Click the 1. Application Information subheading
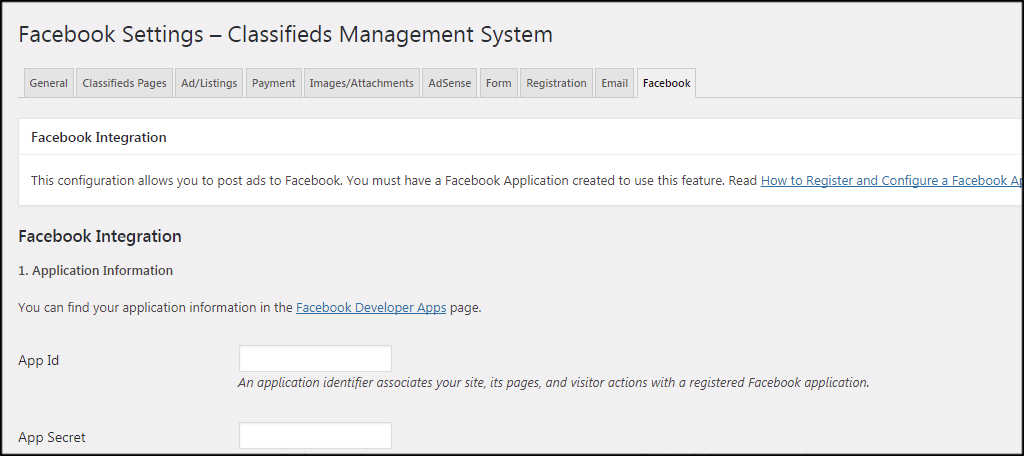1024x456 pixels. tap(95, 271)
